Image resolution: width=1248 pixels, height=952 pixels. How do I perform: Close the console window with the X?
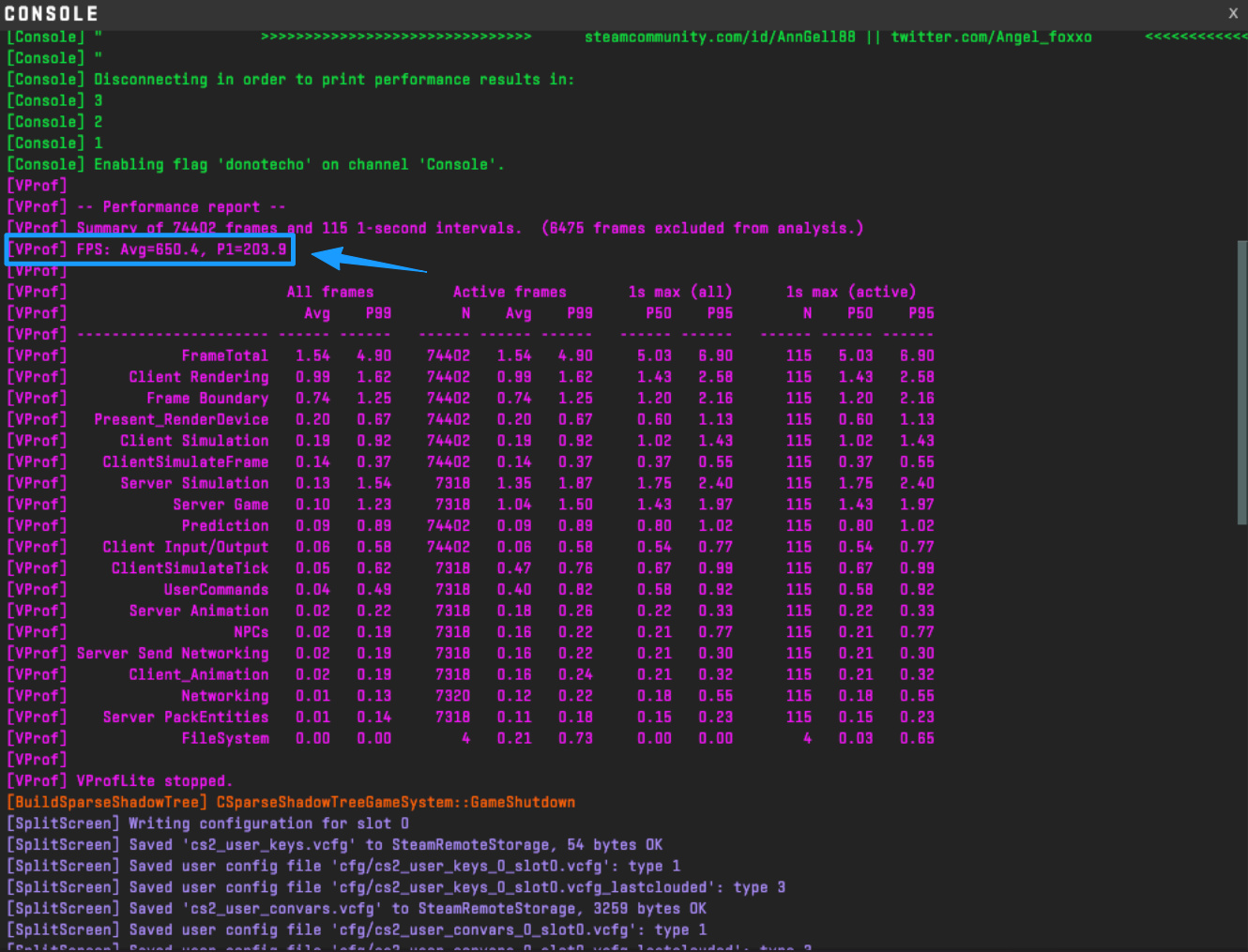click(1233, 13)
